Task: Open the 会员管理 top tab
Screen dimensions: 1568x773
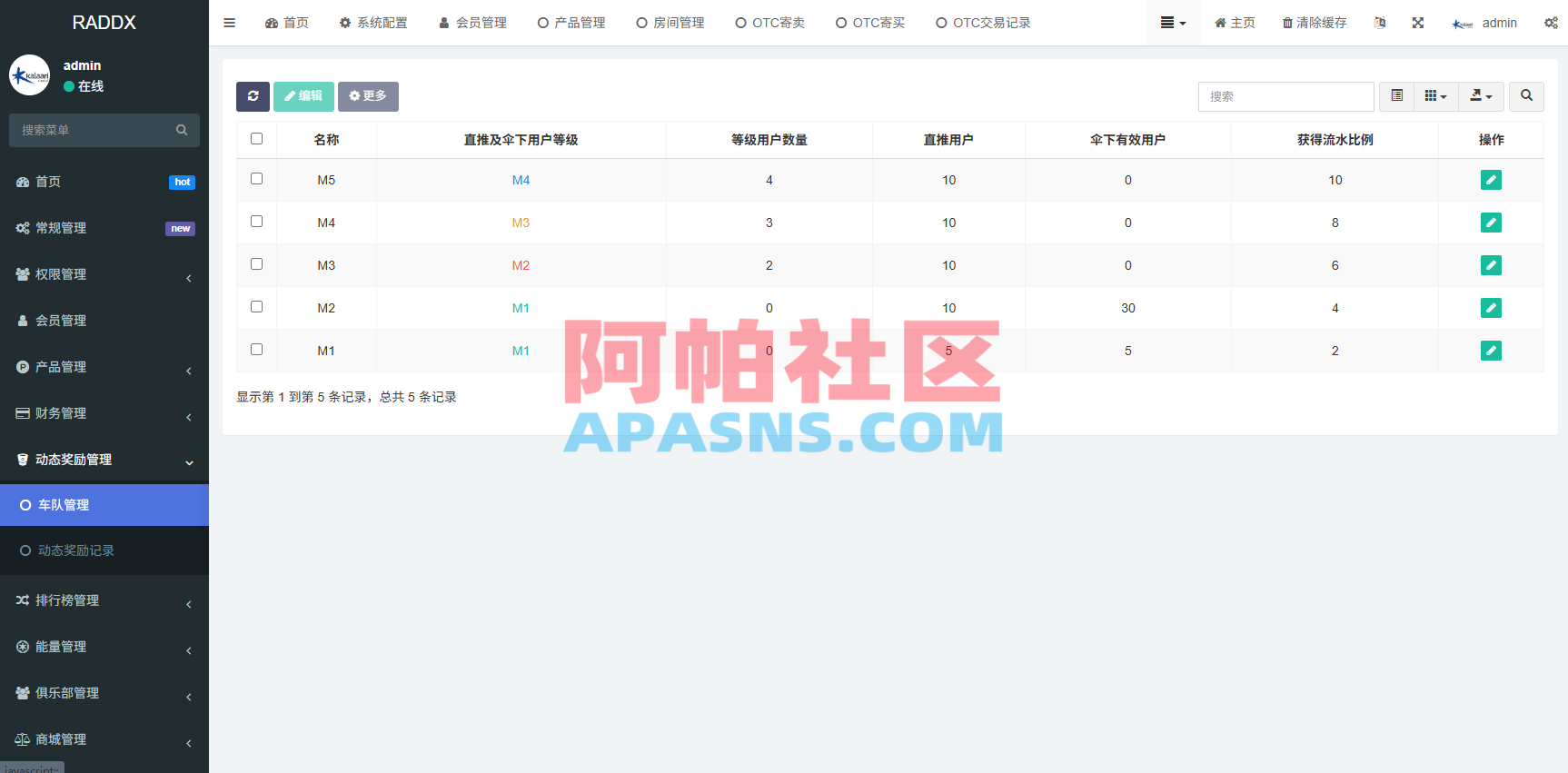Action: point(472,23)
